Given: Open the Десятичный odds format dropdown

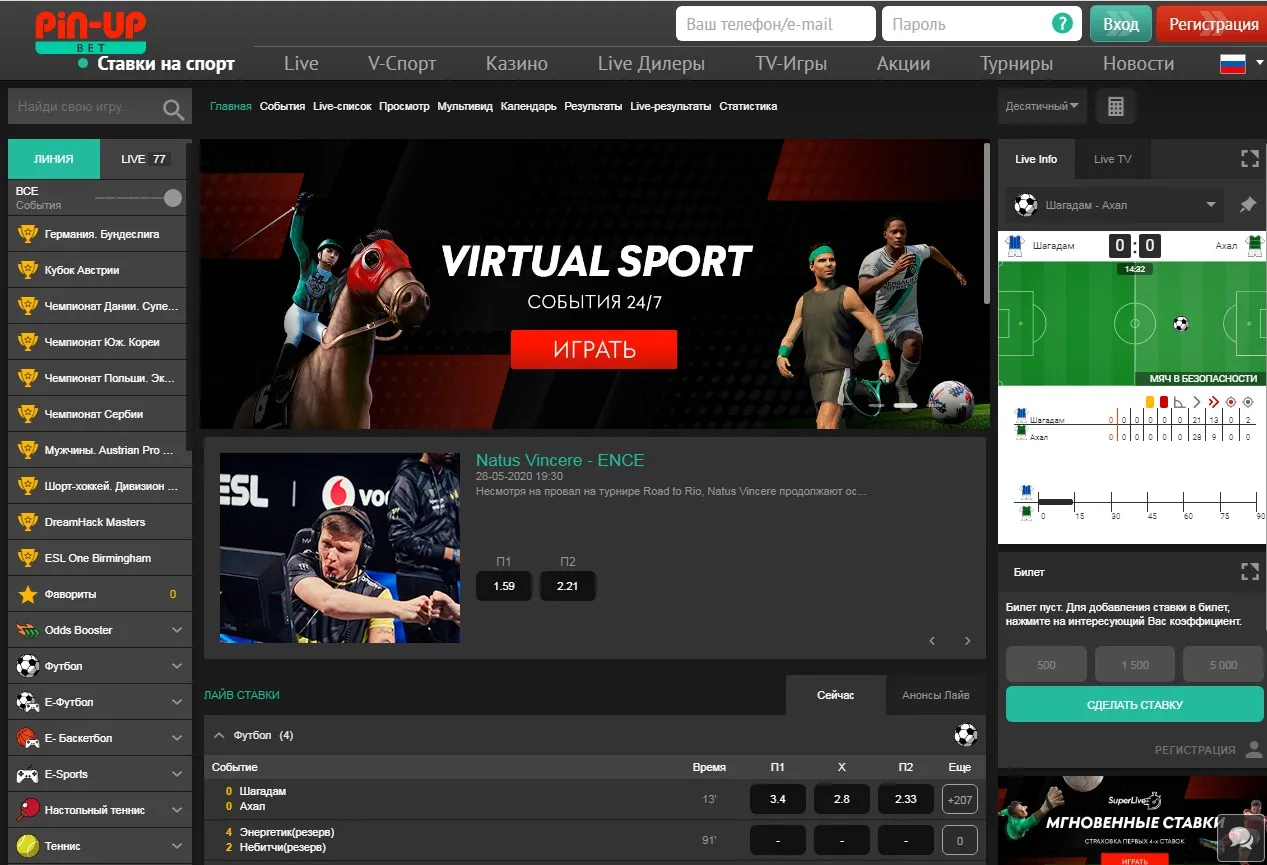Looking at the screenshot, I should click(1043, 106).
